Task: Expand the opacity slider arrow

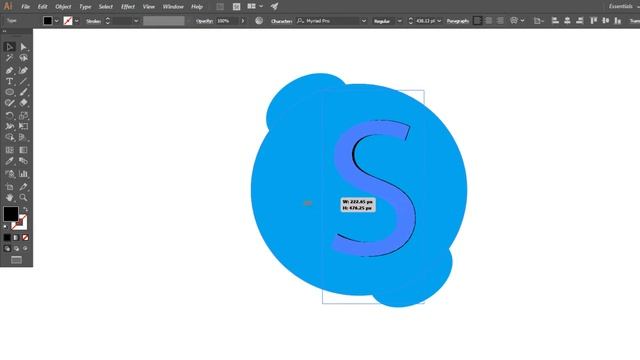Action: (x=243, y=21)
